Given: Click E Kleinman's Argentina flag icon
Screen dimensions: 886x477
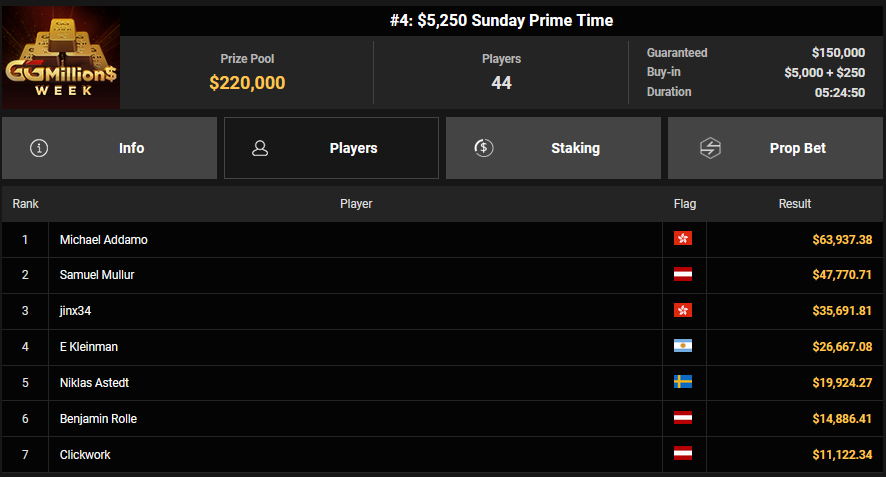Looking at the screenshot, I should pos(683,346).
